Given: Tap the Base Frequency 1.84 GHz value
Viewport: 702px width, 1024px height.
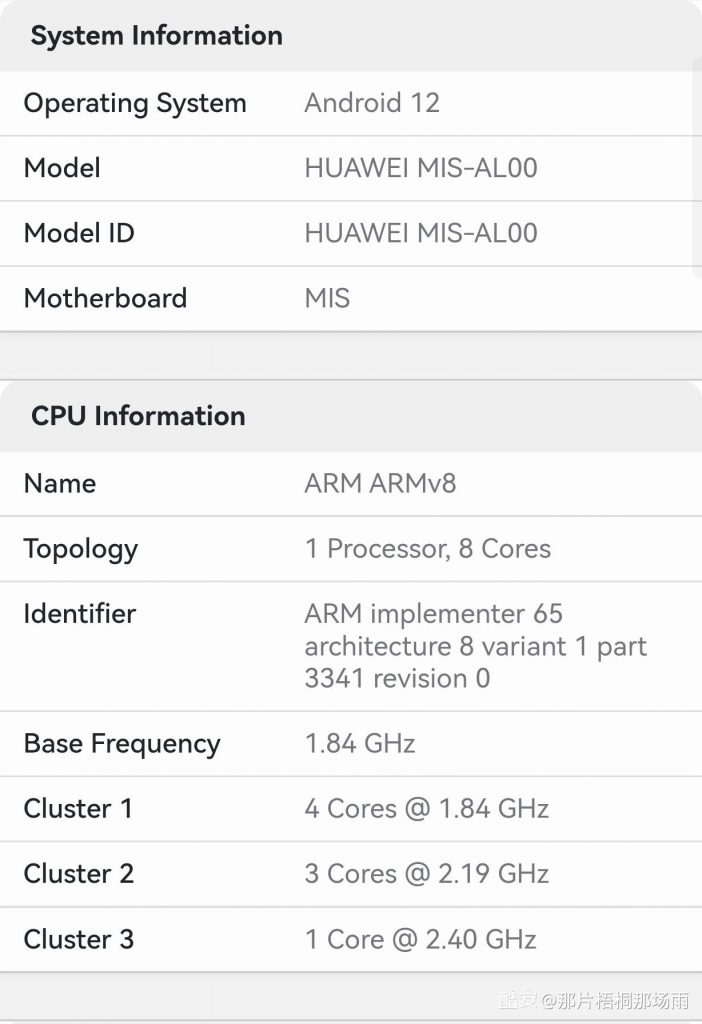Looking at the screenshot, I should pyautogui.click(x=360, y=744).
